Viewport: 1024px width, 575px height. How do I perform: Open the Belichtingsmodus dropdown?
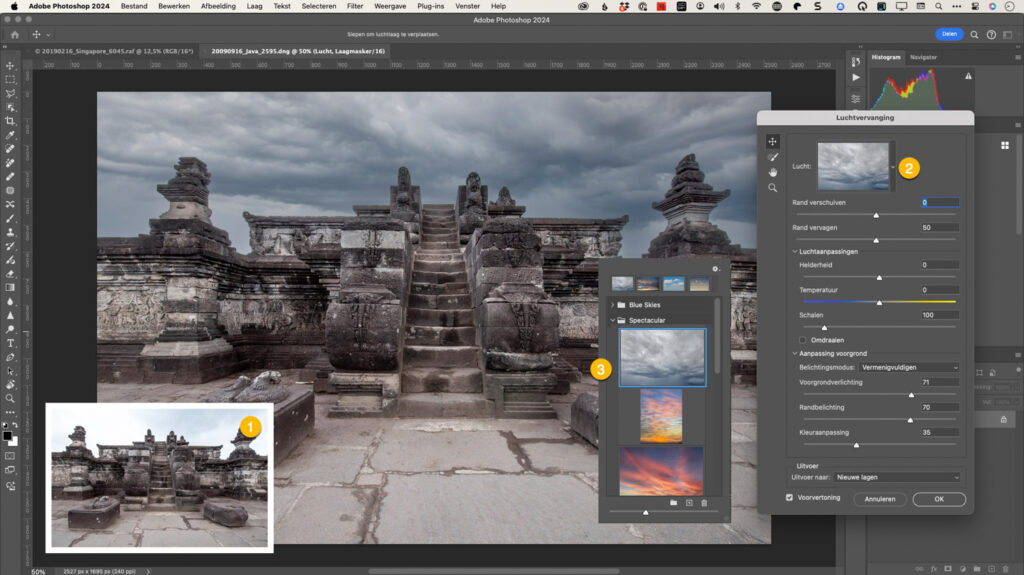(908, 367)
